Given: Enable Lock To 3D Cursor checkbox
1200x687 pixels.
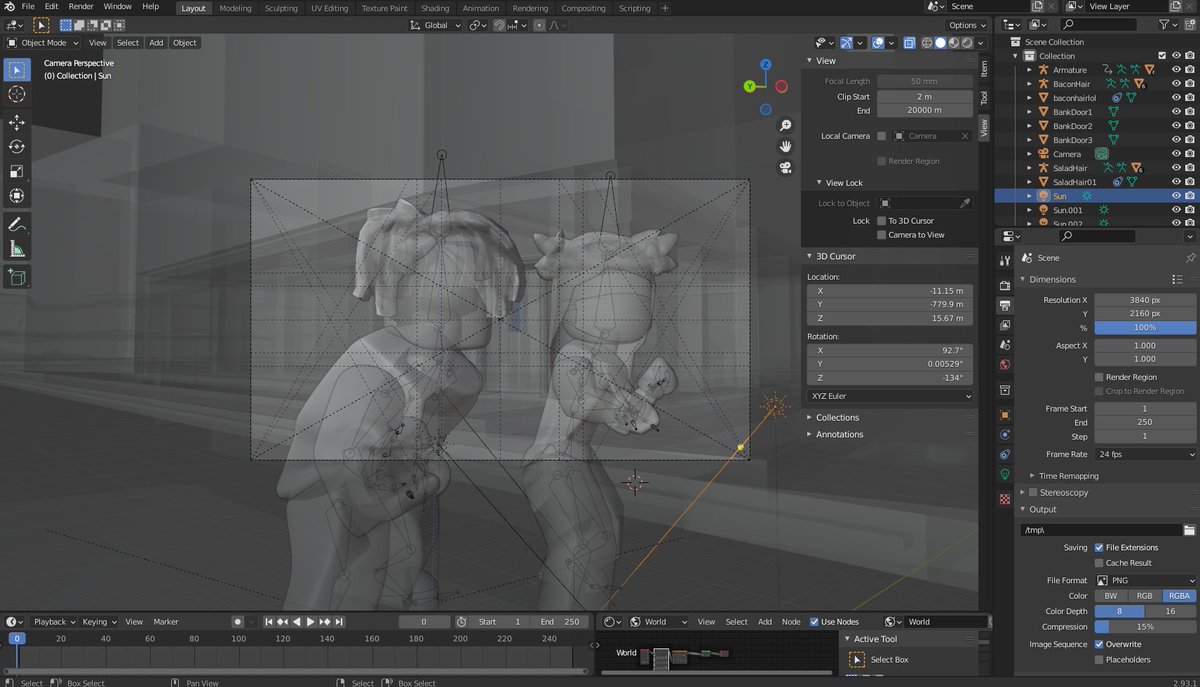Looking at the screenshot, I should pyautogui.click(x=881, y=221).
